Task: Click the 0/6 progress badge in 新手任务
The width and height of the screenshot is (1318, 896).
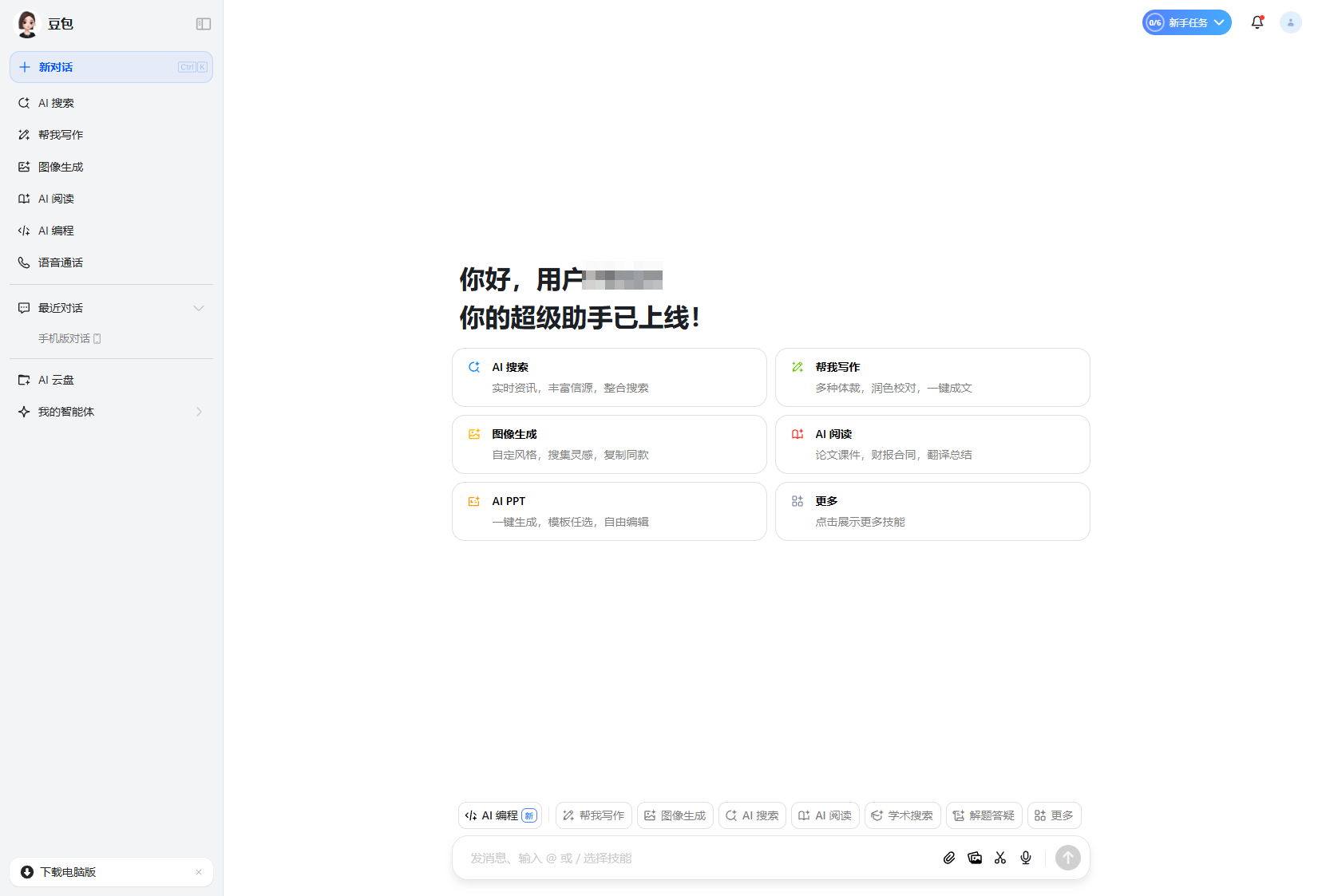Action: pos(1155,22)
